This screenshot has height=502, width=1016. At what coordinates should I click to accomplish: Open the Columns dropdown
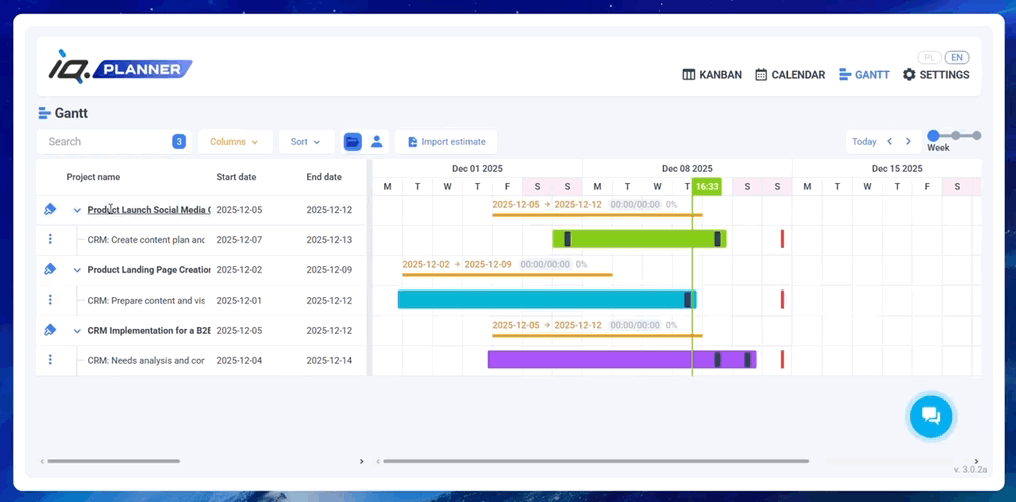pos(234,142)
